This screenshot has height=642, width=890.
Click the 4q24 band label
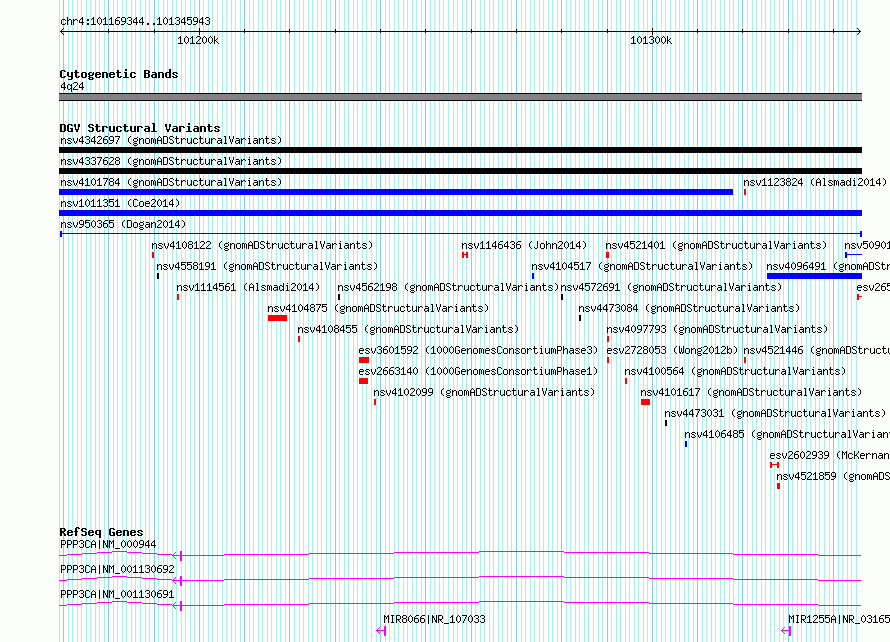point(72,86)
